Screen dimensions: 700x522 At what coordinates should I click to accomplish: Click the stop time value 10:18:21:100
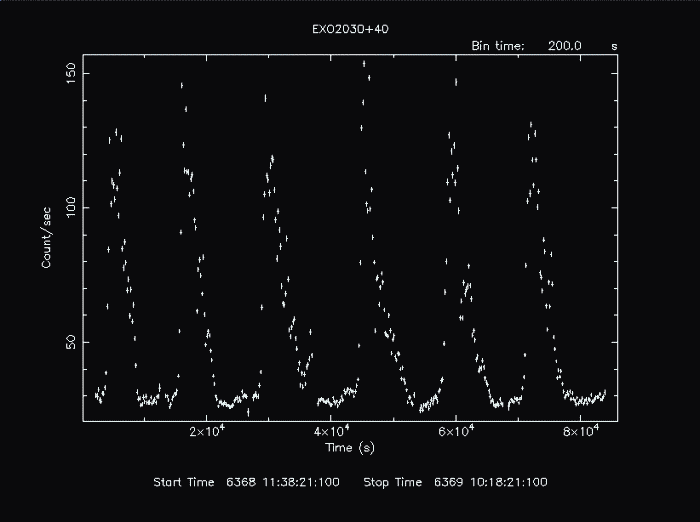tap(509, 482)
